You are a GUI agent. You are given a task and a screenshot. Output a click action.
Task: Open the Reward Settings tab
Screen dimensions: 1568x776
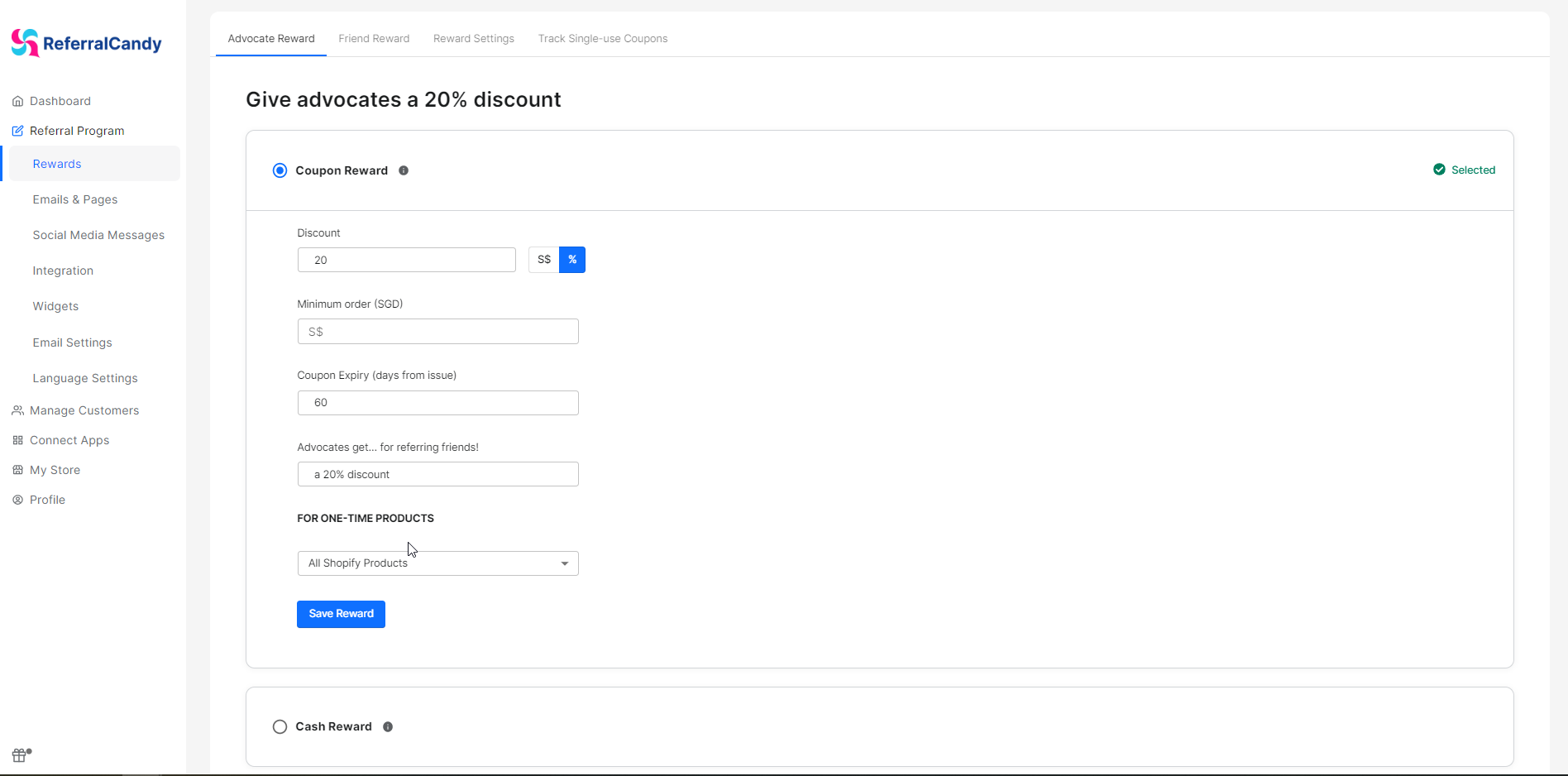(x=473, y=38)
